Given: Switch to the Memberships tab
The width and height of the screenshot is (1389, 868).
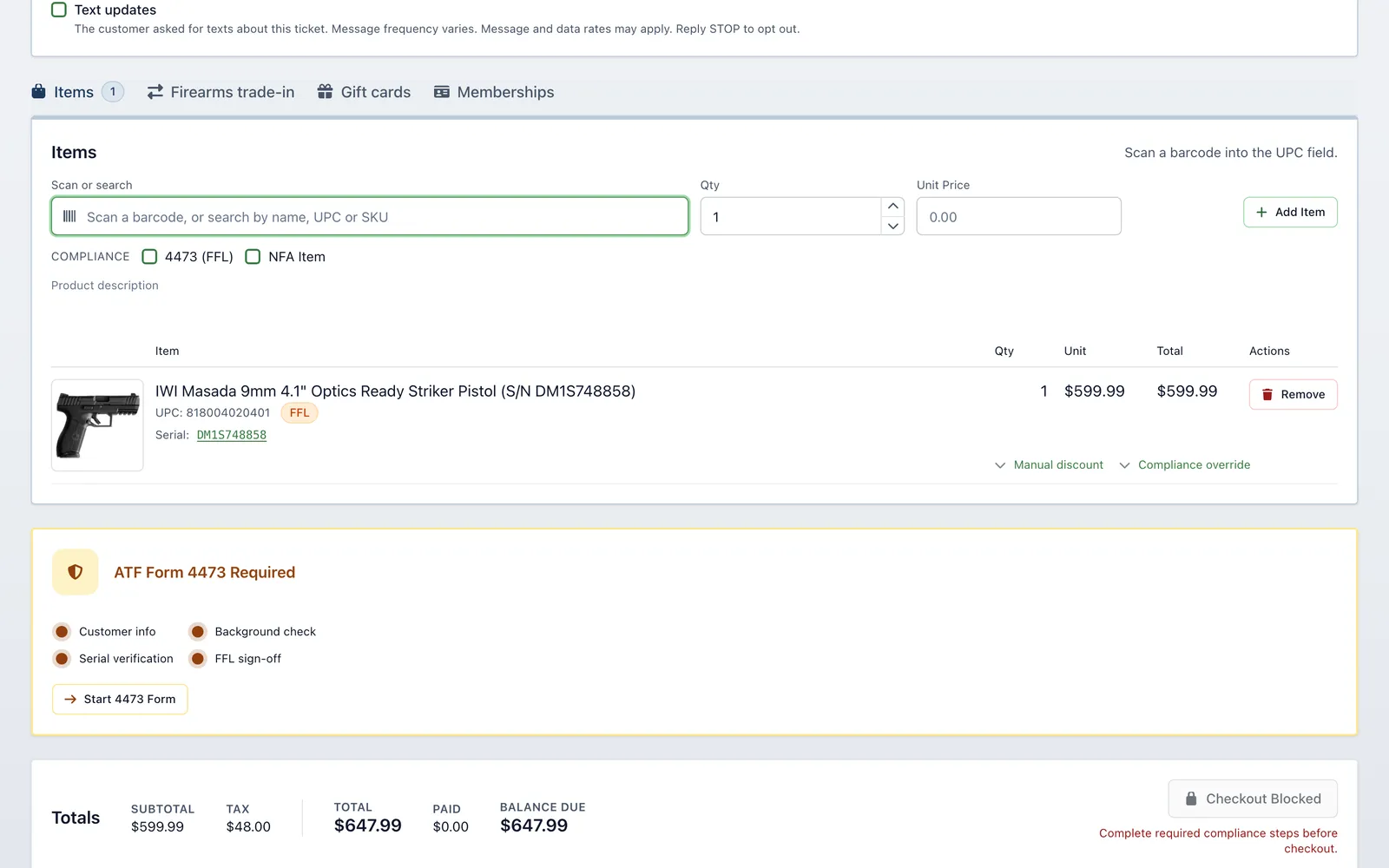Looking at the screenshot, I should pyautogui.click(x=494, y=92).
